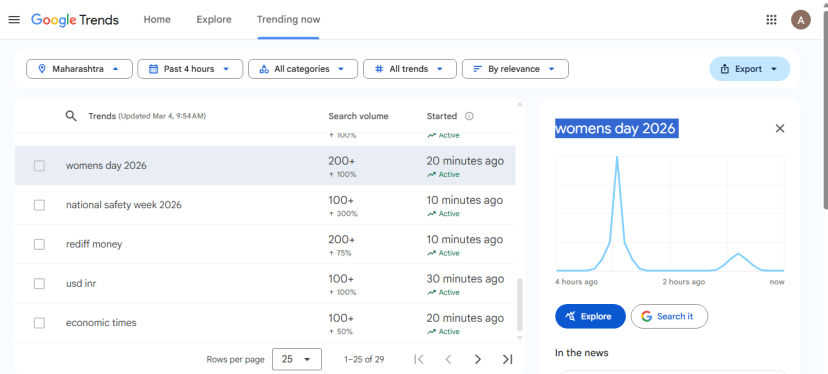
Task: Click the trend list scrollbar thumb
Action: click(520, 304)
